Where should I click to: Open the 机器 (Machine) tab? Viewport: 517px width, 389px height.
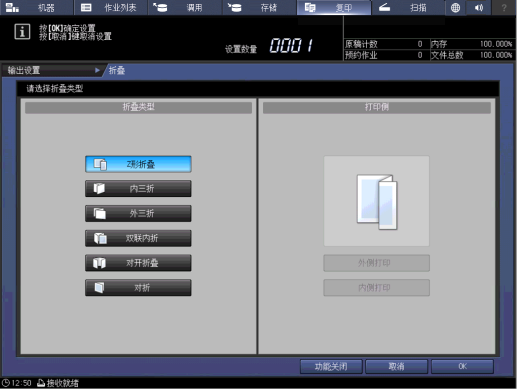37,7
